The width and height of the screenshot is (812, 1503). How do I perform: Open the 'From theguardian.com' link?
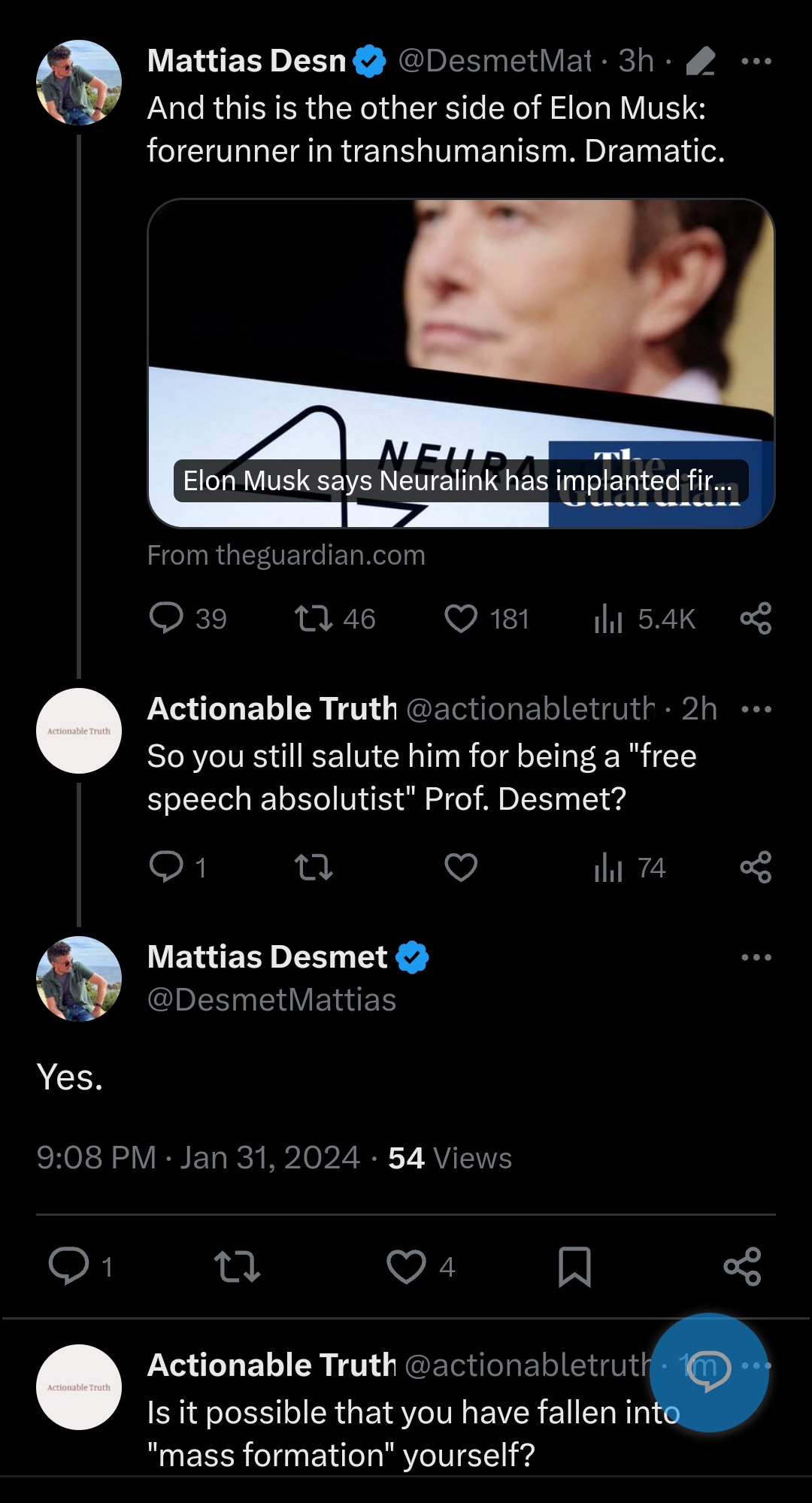[x=286, y=555]
